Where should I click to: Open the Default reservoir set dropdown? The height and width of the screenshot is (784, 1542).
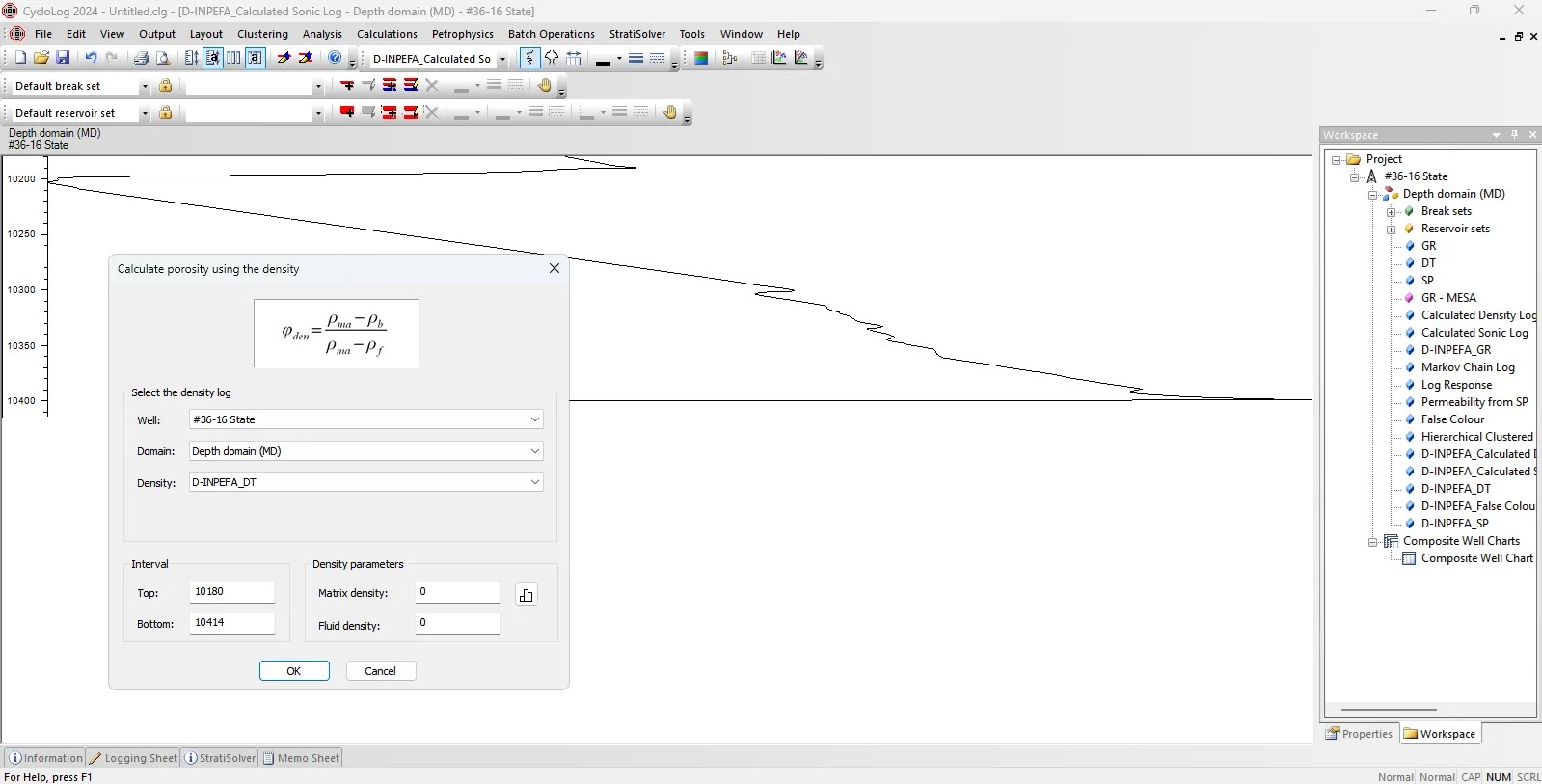pyautogui.click(x=145, y=114)
